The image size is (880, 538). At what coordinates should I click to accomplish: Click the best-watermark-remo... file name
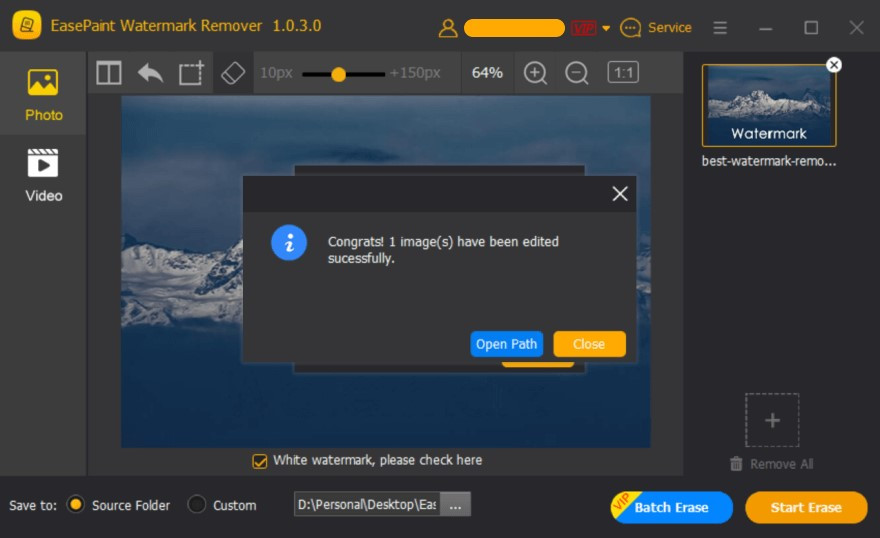pyautogui.click(x=769, y=162)
